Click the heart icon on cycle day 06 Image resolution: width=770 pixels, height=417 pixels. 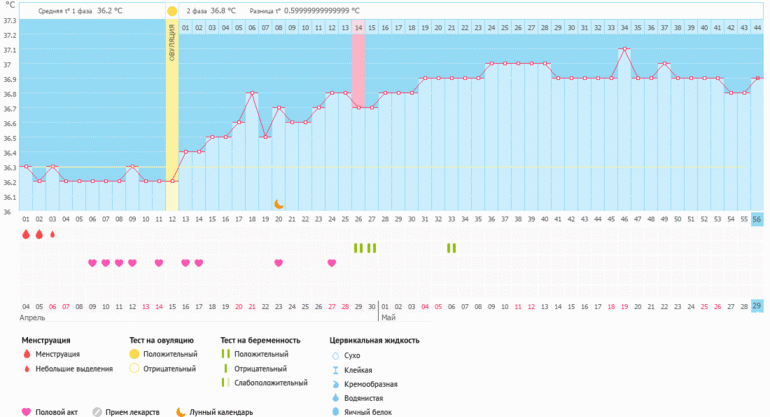click(92, 263)
